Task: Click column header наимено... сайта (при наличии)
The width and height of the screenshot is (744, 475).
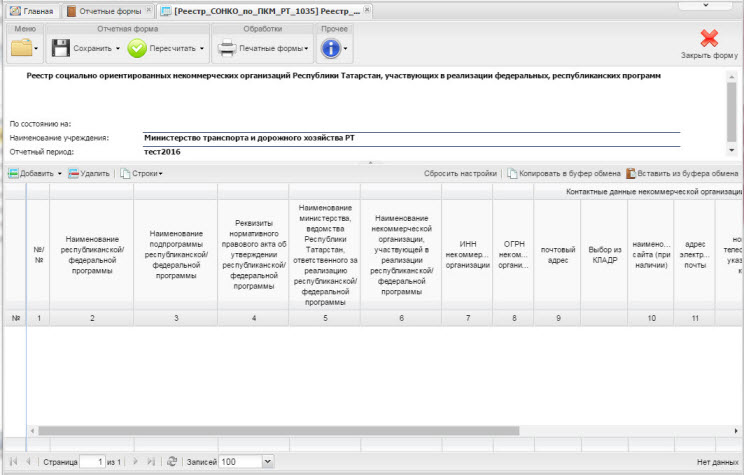Action: point(651,255)
